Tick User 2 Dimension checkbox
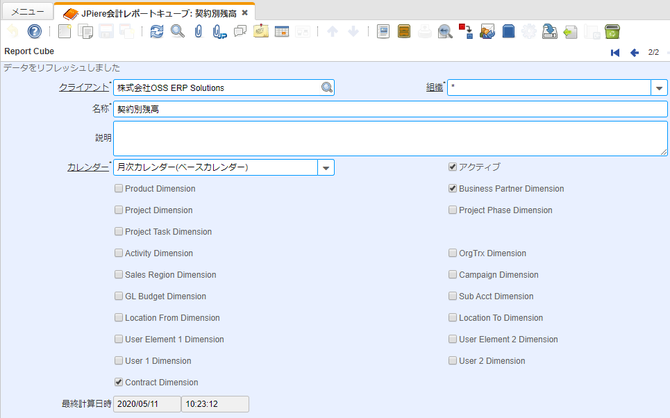 tap(453, 361)
